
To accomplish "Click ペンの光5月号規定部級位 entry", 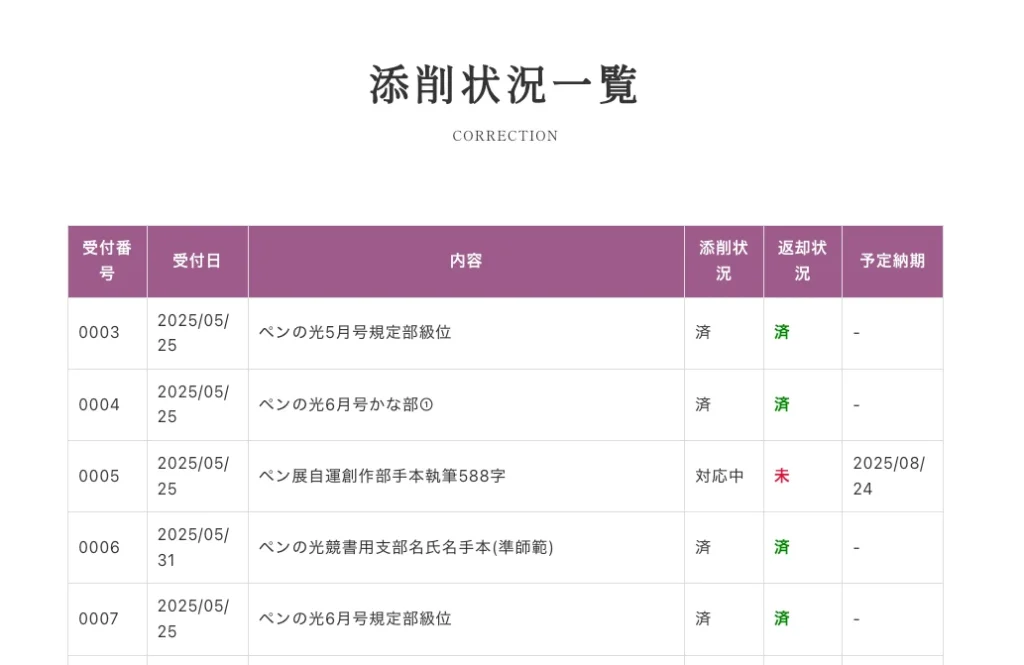I will (355, 333).
